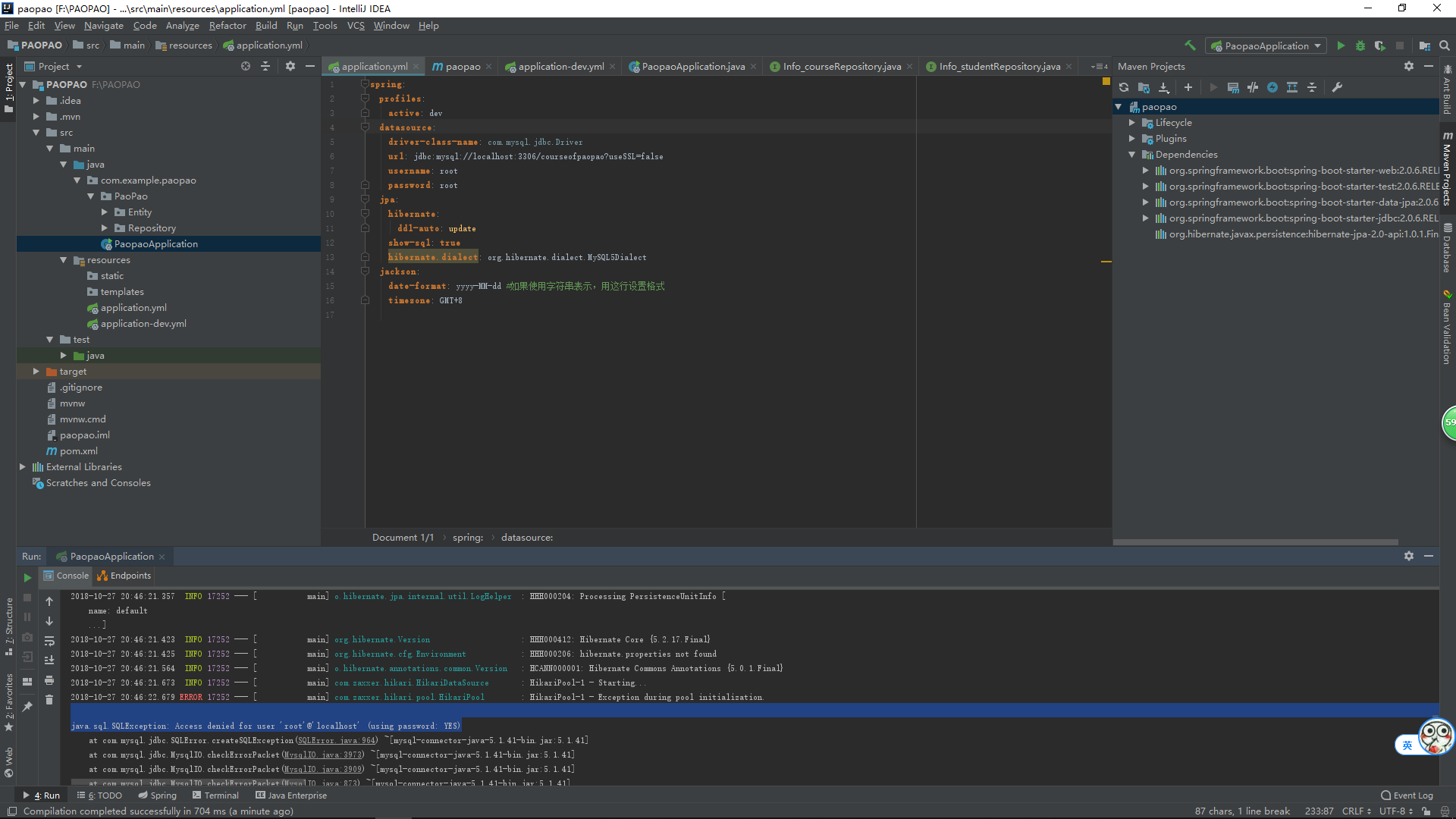Debug PaopaoApplication with the bug icon
Image resolution: width=1456 pixels, height=819 pixels.
[x=1360, y=45]
